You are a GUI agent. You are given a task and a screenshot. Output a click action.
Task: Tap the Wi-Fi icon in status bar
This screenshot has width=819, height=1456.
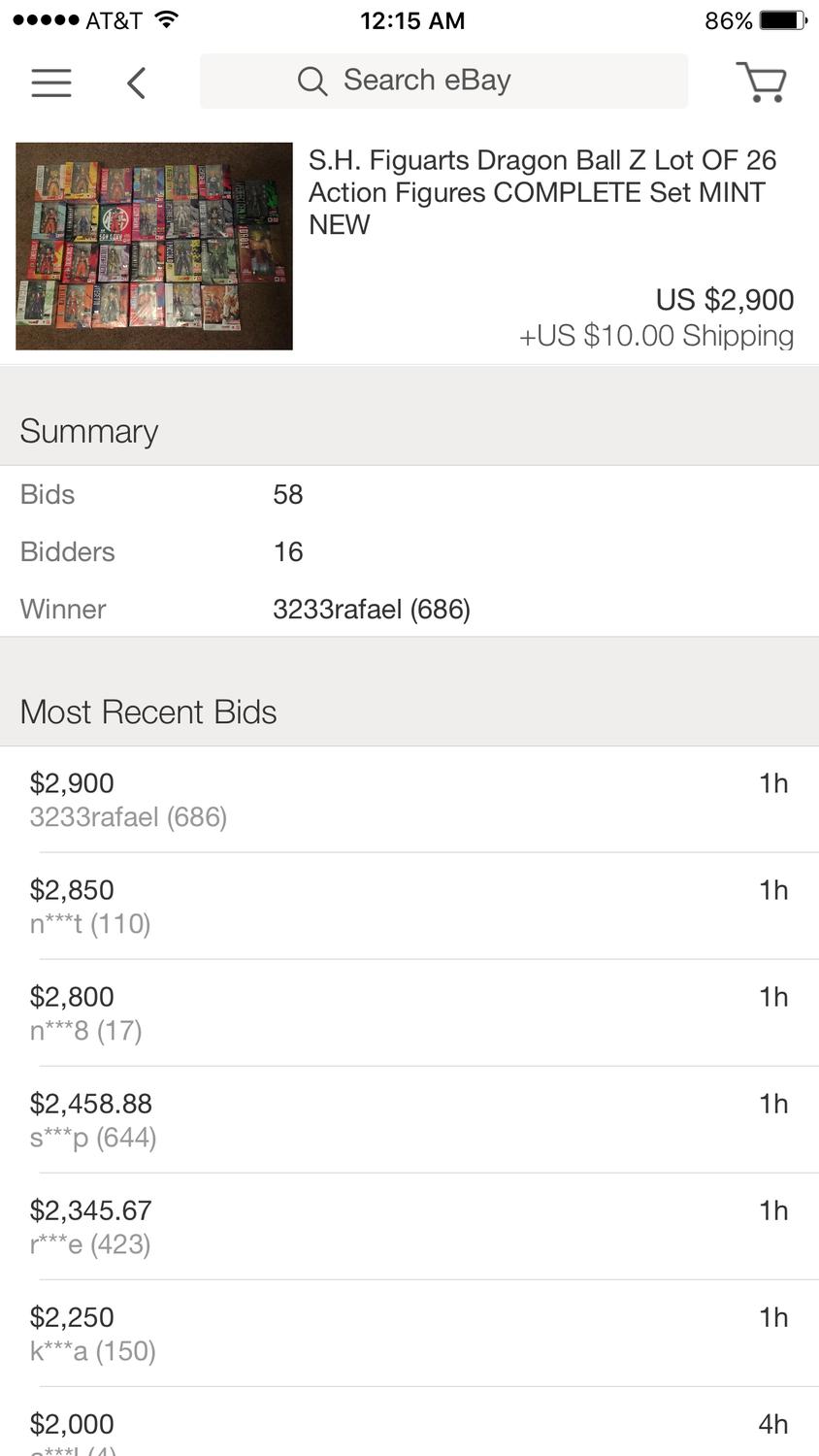pos(167,19)
